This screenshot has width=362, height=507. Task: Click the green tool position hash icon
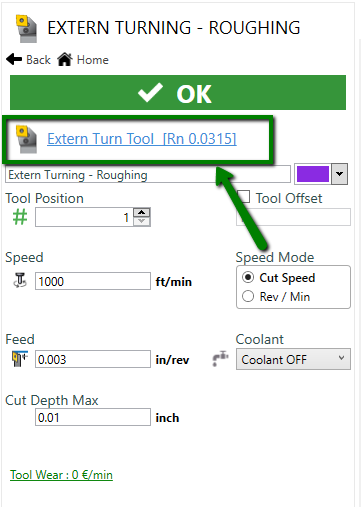coord(20,217)
